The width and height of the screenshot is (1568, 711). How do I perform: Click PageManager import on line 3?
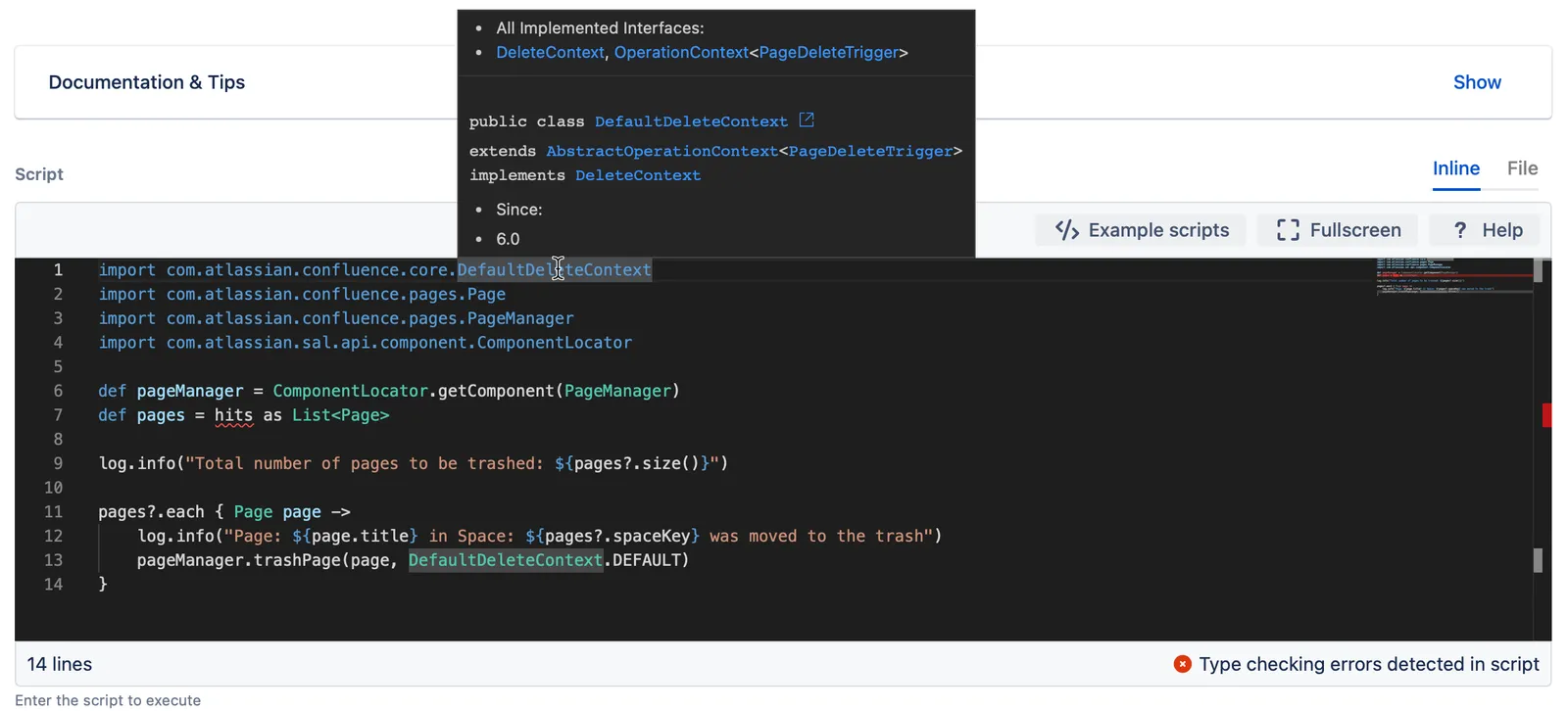(520, 318)
